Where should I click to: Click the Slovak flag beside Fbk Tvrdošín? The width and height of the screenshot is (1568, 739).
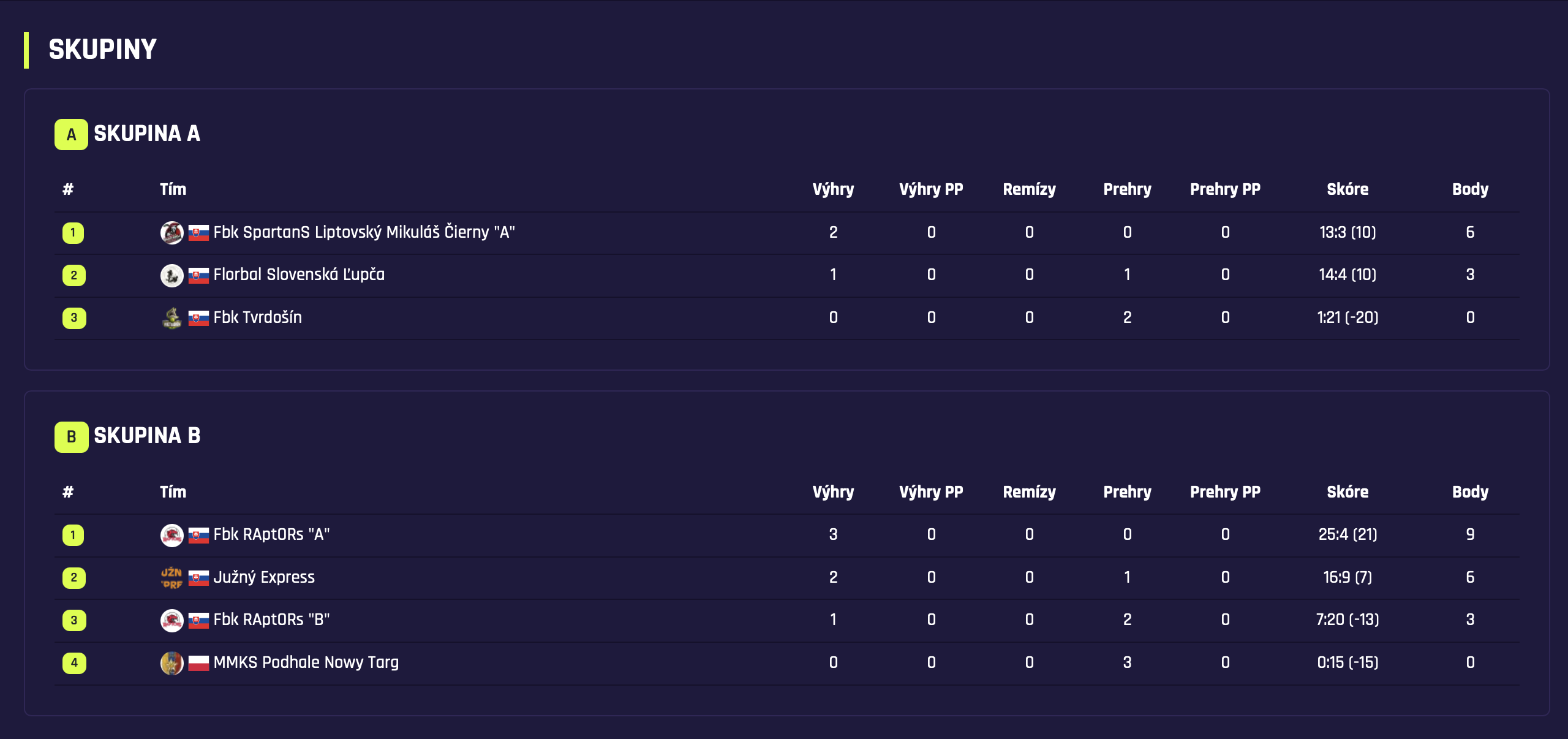coord(198,318)
